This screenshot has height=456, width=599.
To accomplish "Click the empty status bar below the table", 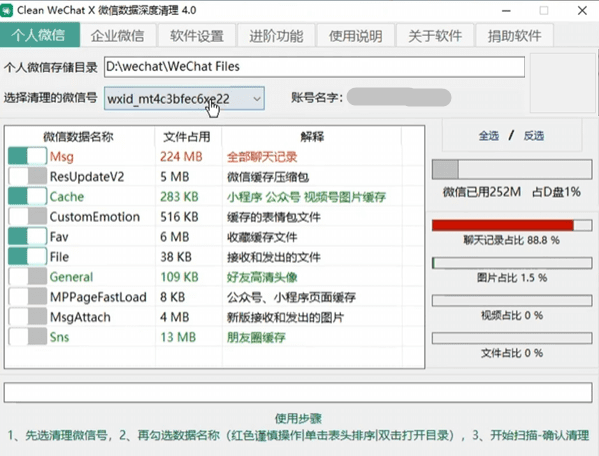I will [x=298, y=392].
